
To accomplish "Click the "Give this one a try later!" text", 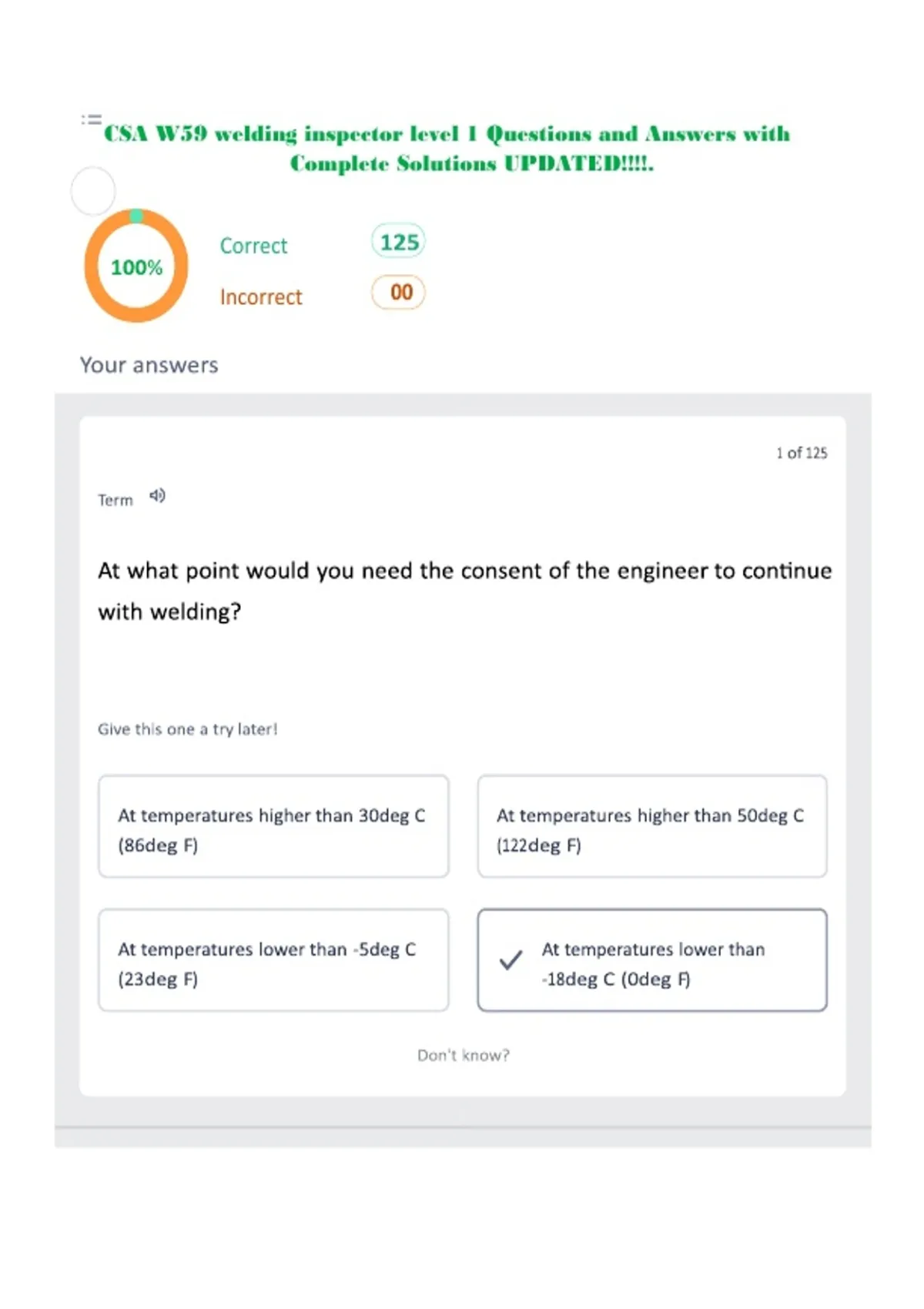I will 187,729.
